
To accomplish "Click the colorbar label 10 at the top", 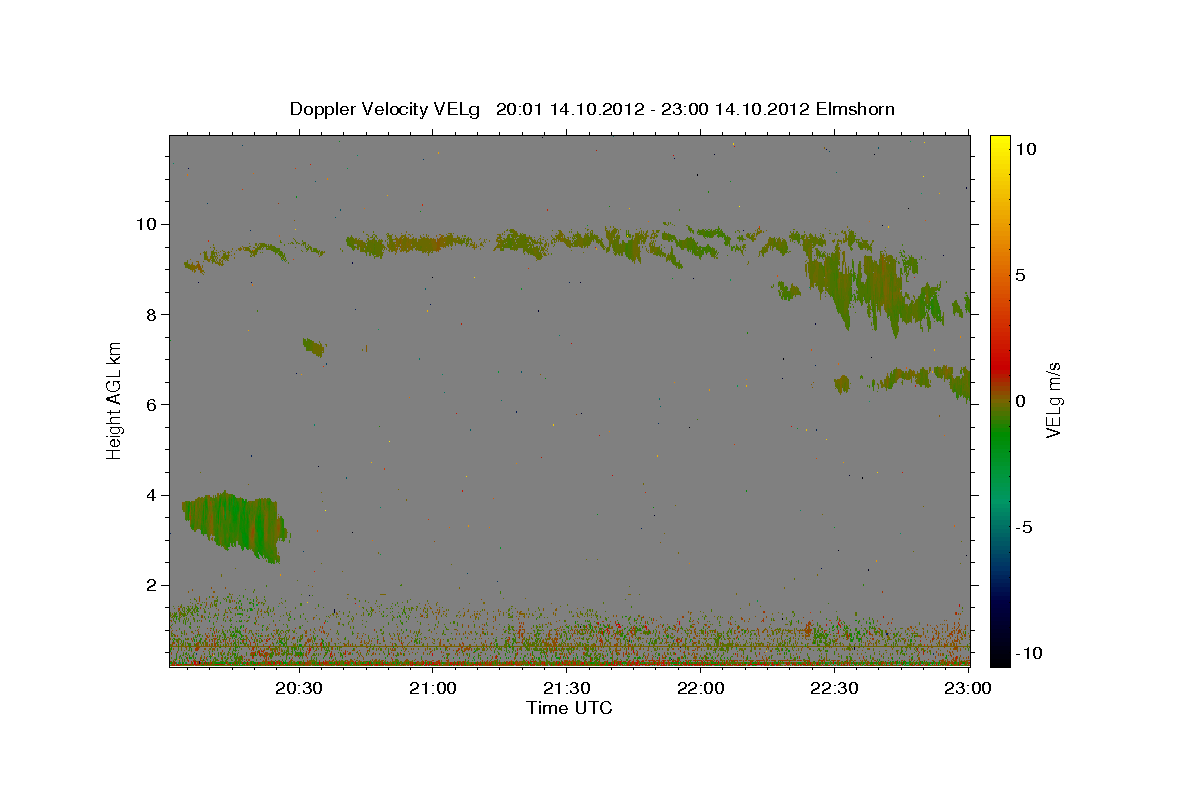I will [1026, 148].
